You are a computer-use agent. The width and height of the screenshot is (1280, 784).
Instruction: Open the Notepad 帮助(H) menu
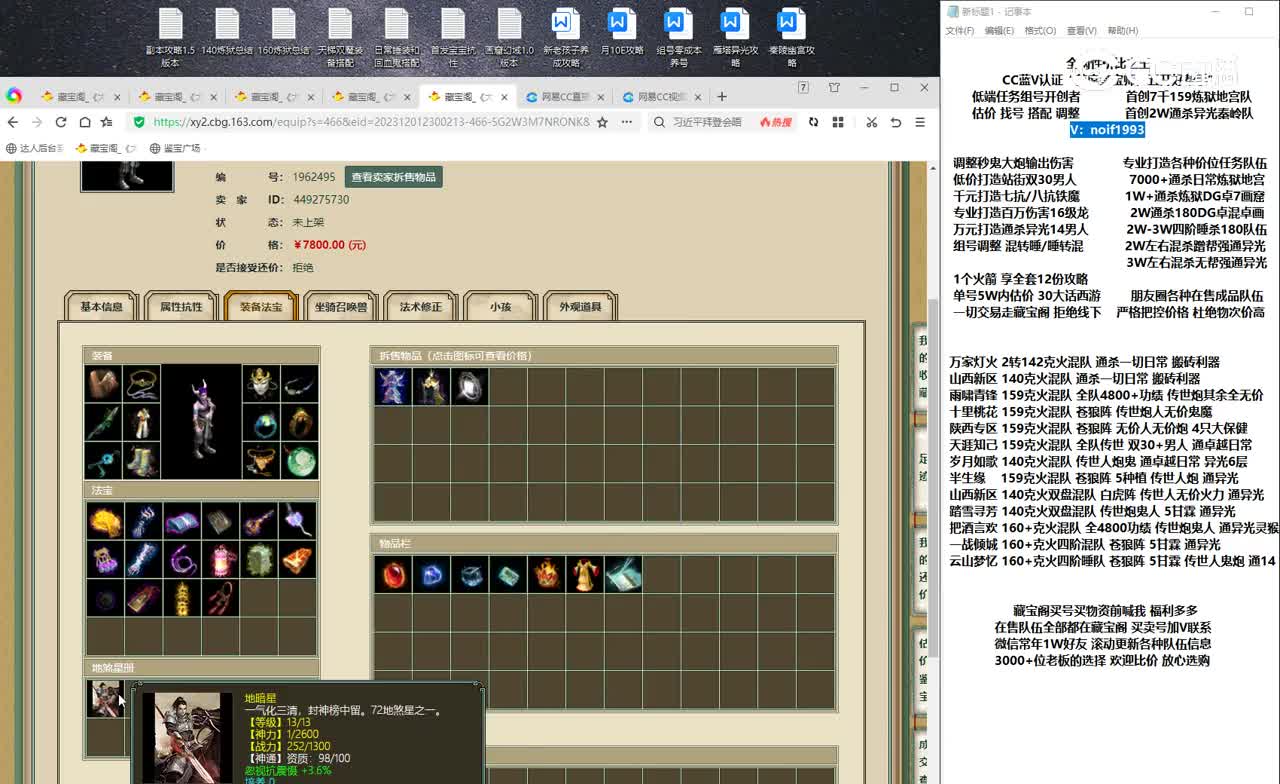coord(1123,31)
